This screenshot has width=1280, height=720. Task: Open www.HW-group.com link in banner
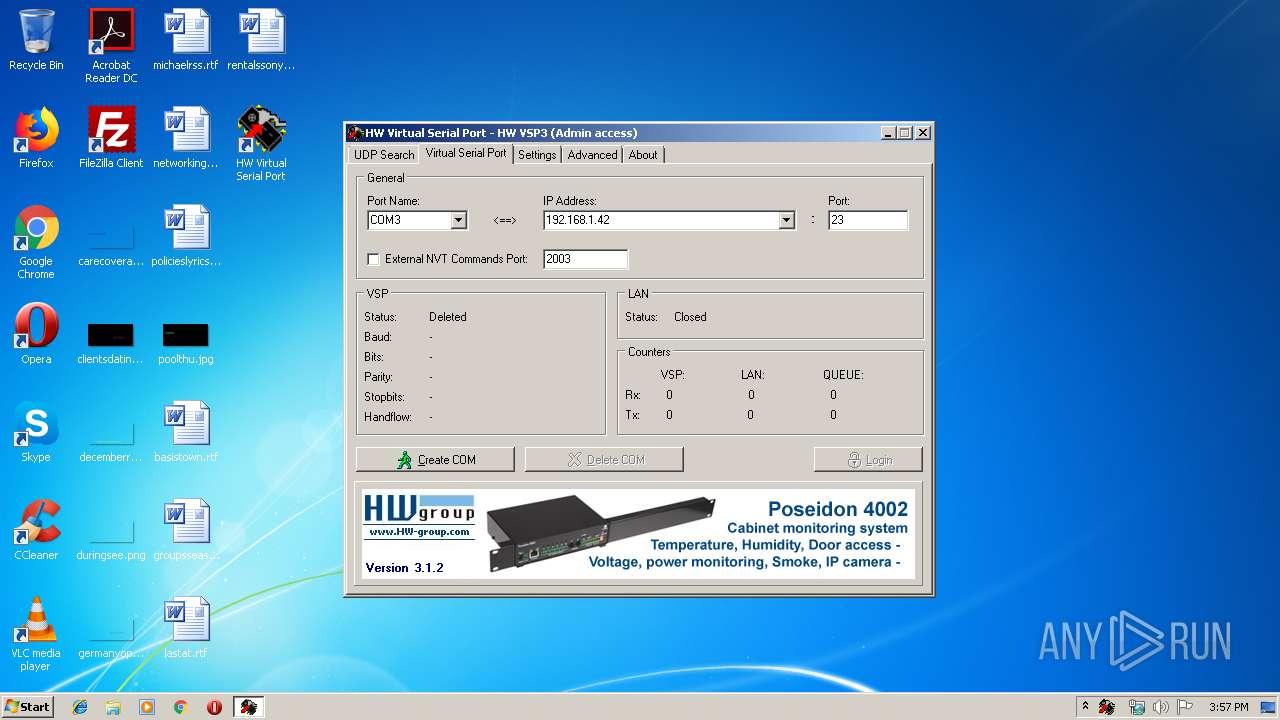point(420,532)
